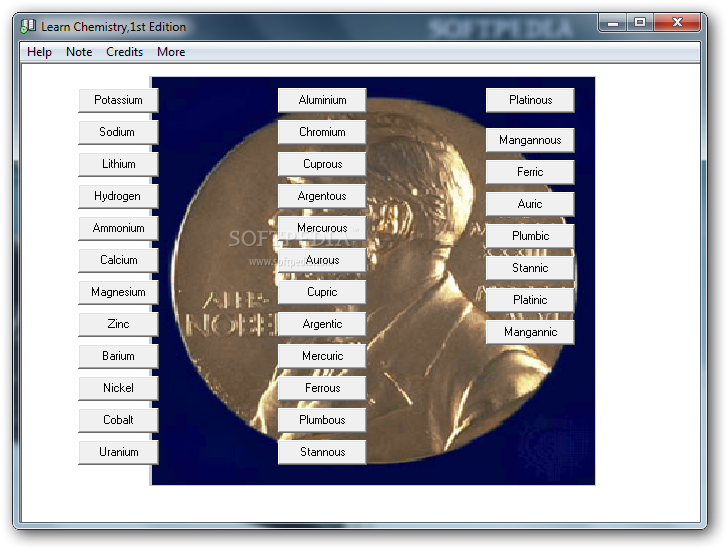Click the Calcium button
The image size is (728, 550).
(x=118, y=260)
